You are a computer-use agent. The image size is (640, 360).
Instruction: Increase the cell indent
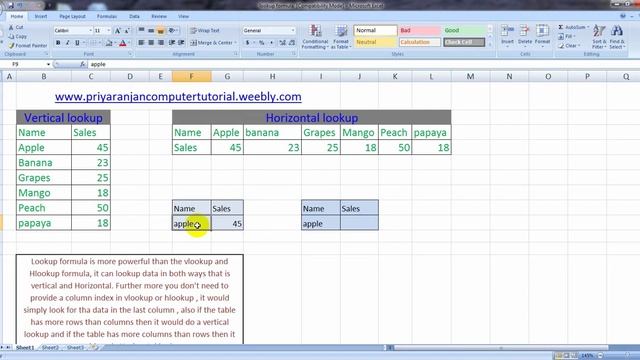(x=181, y=43)
